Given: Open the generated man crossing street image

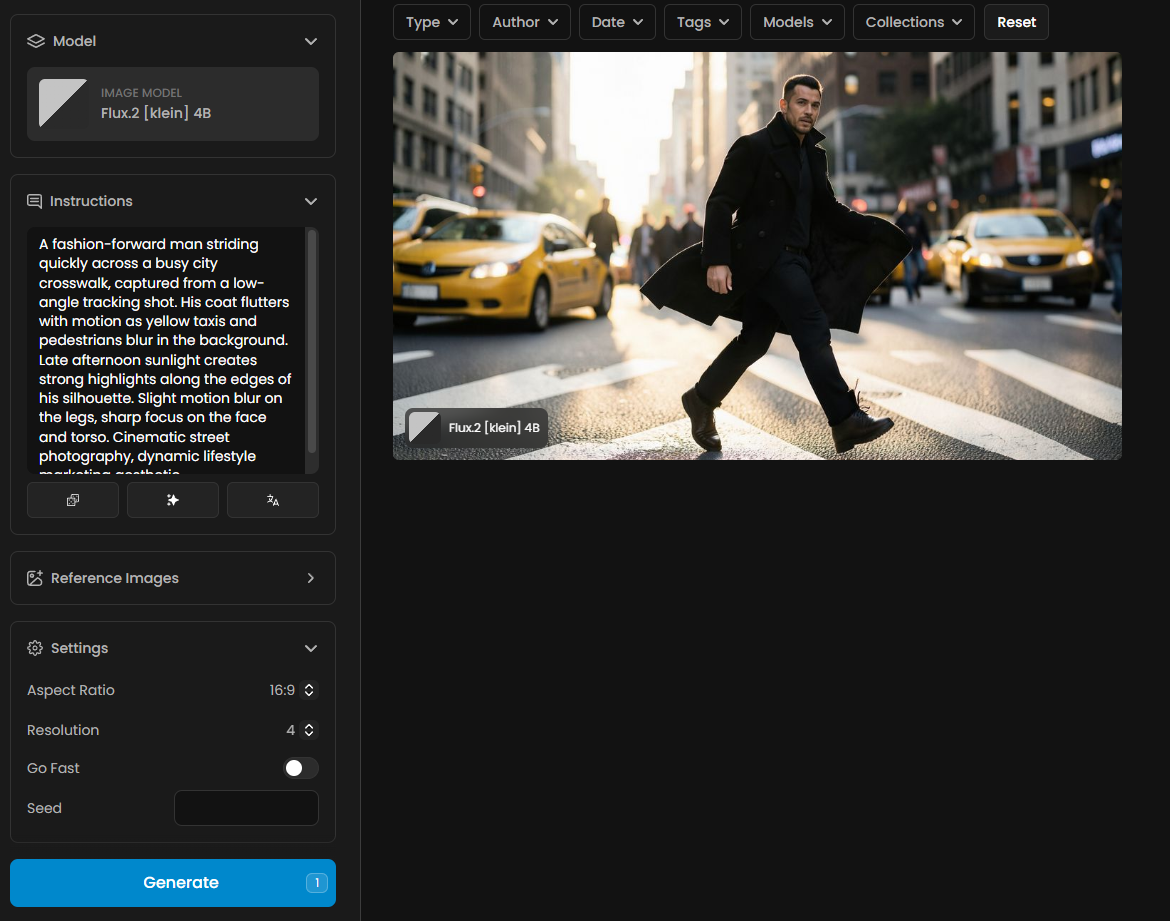Looking at the screenshot, I should coord(757,255).
